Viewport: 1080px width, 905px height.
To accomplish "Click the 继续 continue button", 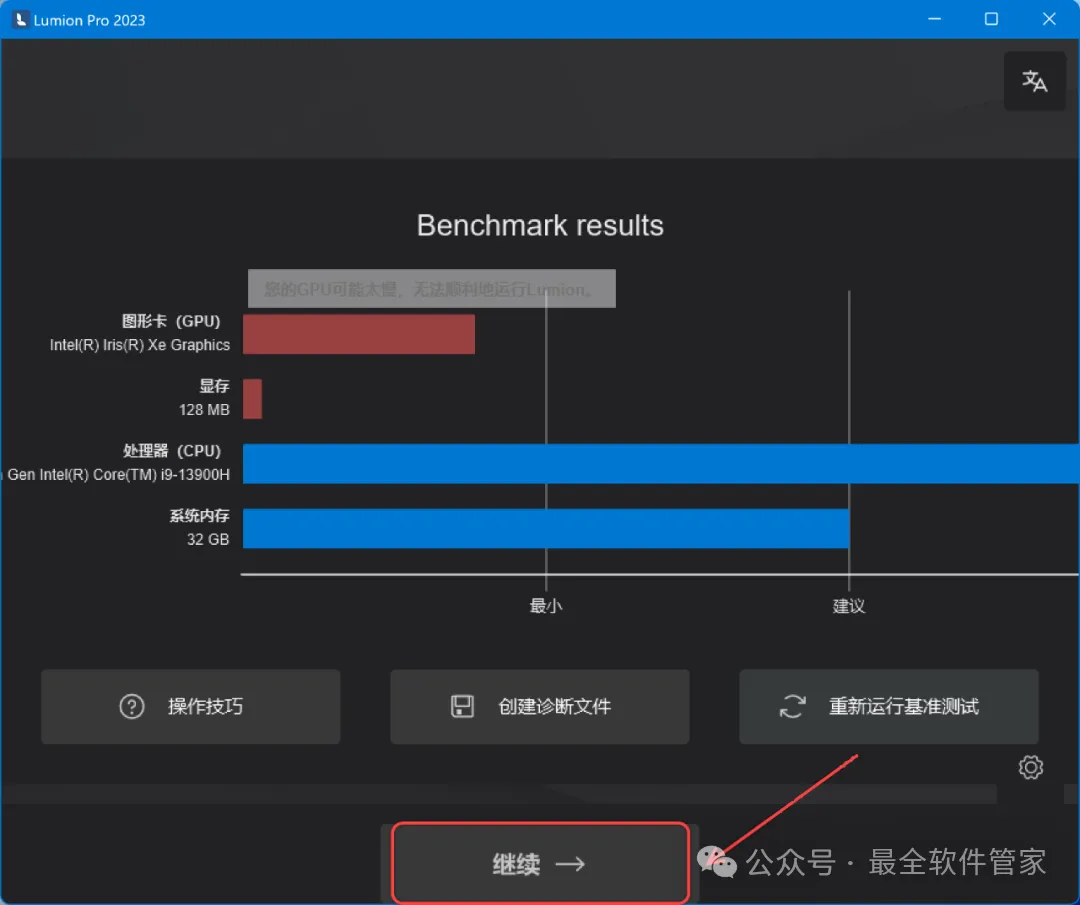I will [x=540, y=863].
